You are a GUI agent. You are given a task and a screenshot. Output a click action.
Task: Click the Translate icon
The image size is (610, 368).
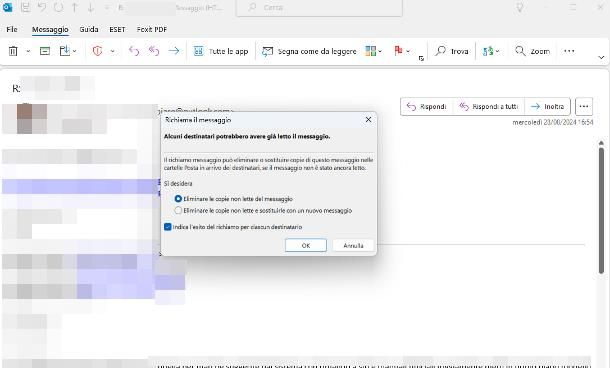[x=487, y=51]
